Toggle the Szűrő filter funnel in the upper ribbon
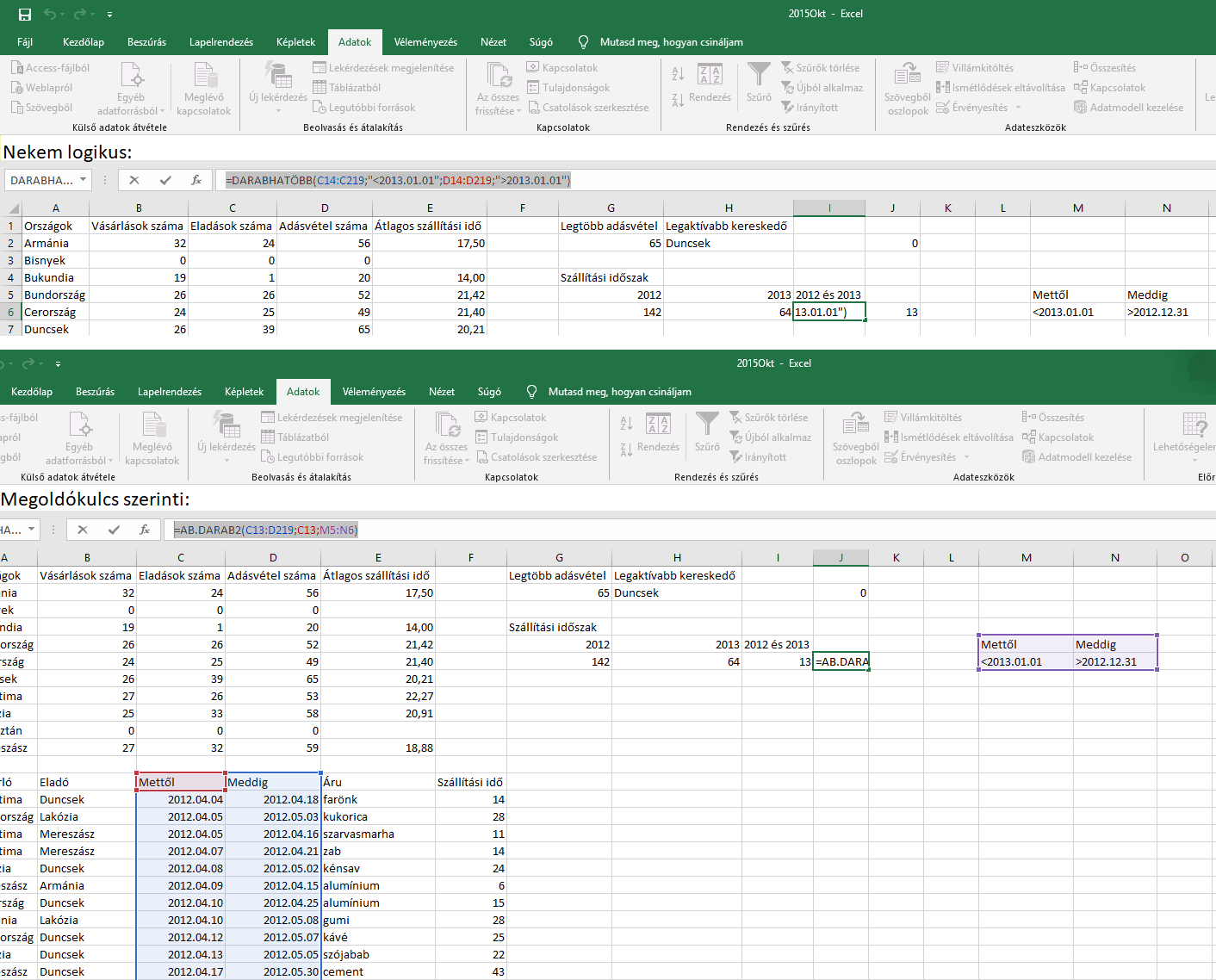Image resolution: width=1216 pixels, height=980 pixels. [759, 83]
